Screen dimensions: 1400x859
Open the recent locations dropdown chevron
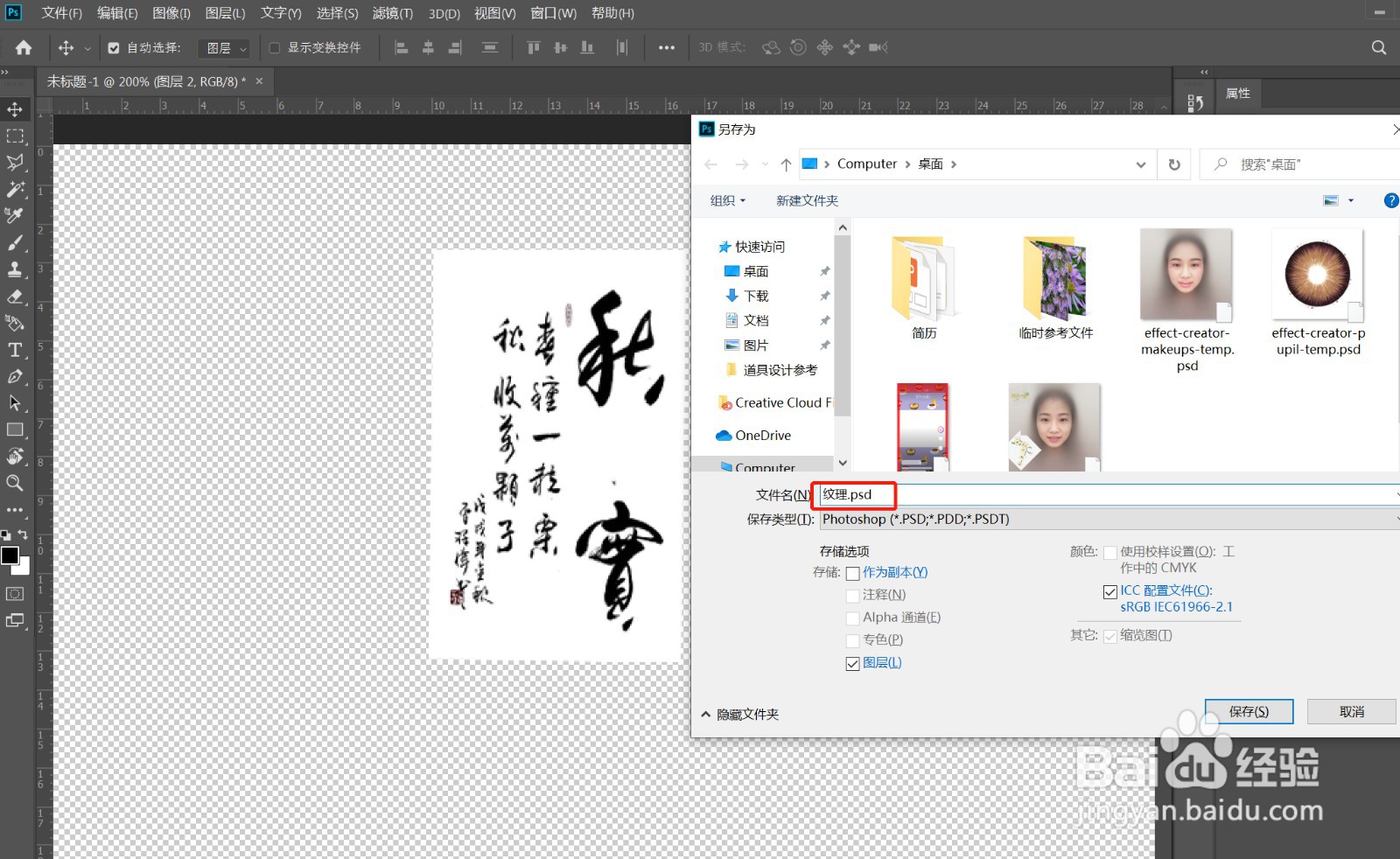(x=765, y=164)
